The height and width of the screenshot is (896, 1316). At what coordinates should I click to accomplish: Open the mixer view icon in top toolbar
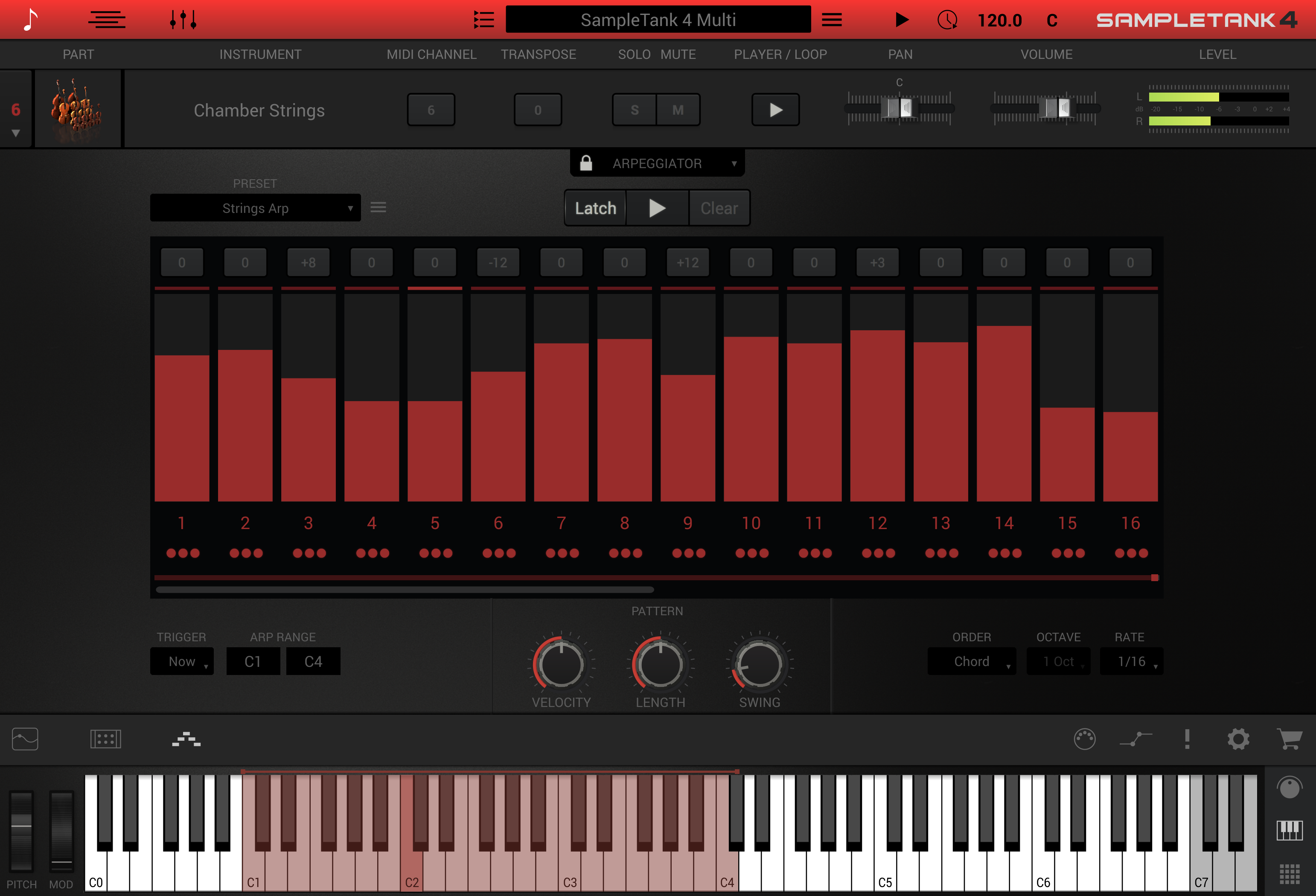tap(182, 19)
